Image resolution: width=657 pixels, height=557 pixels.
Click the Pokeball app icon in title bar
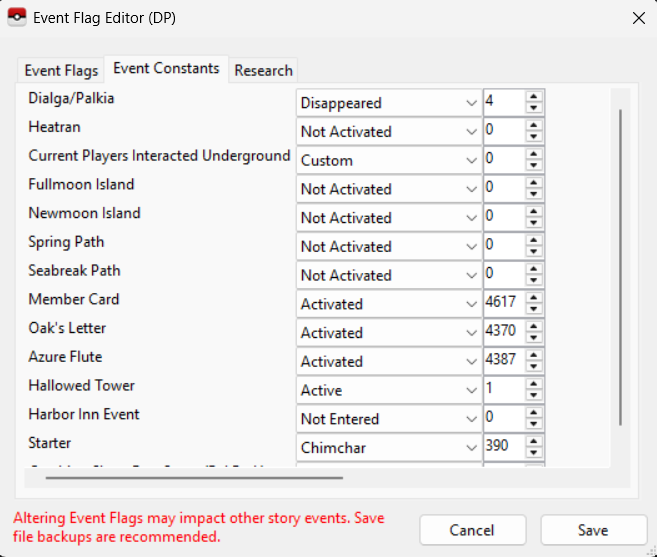pyautogui.click(x=17, y=18)
